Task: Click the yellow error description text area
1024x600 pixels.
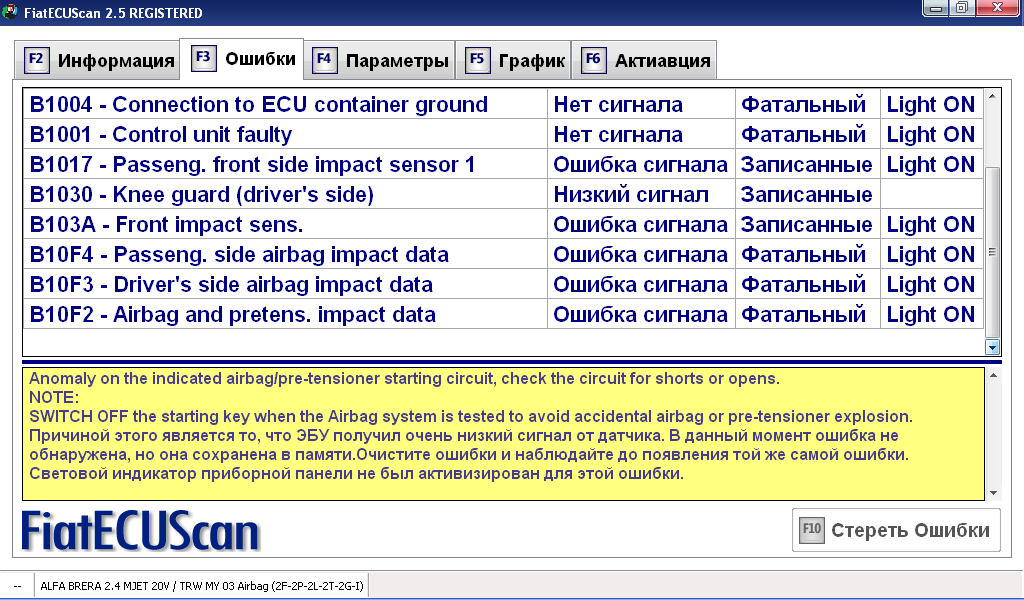Action: tap(504, 434)
